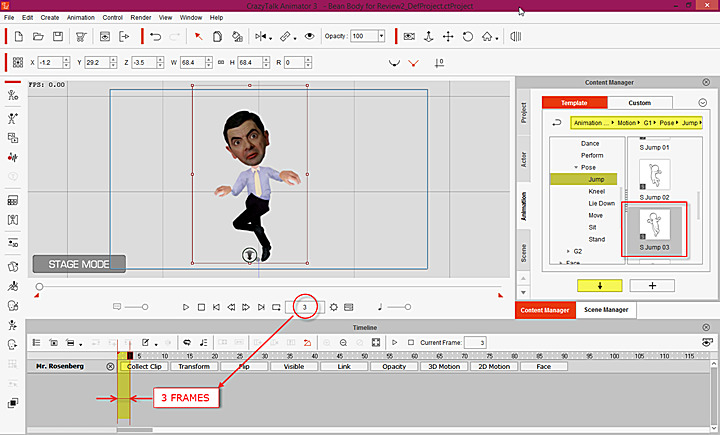Click the undo arrow icon
The height and width of the screenshot is (435, 720).
156,37
